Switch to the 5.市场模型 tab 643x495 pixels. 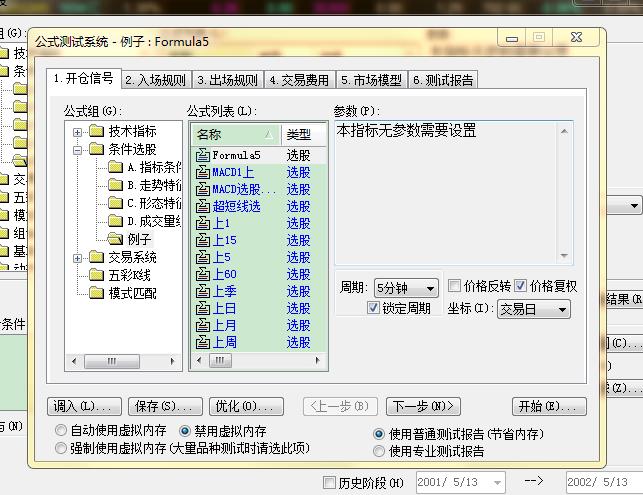pos(372,80)
